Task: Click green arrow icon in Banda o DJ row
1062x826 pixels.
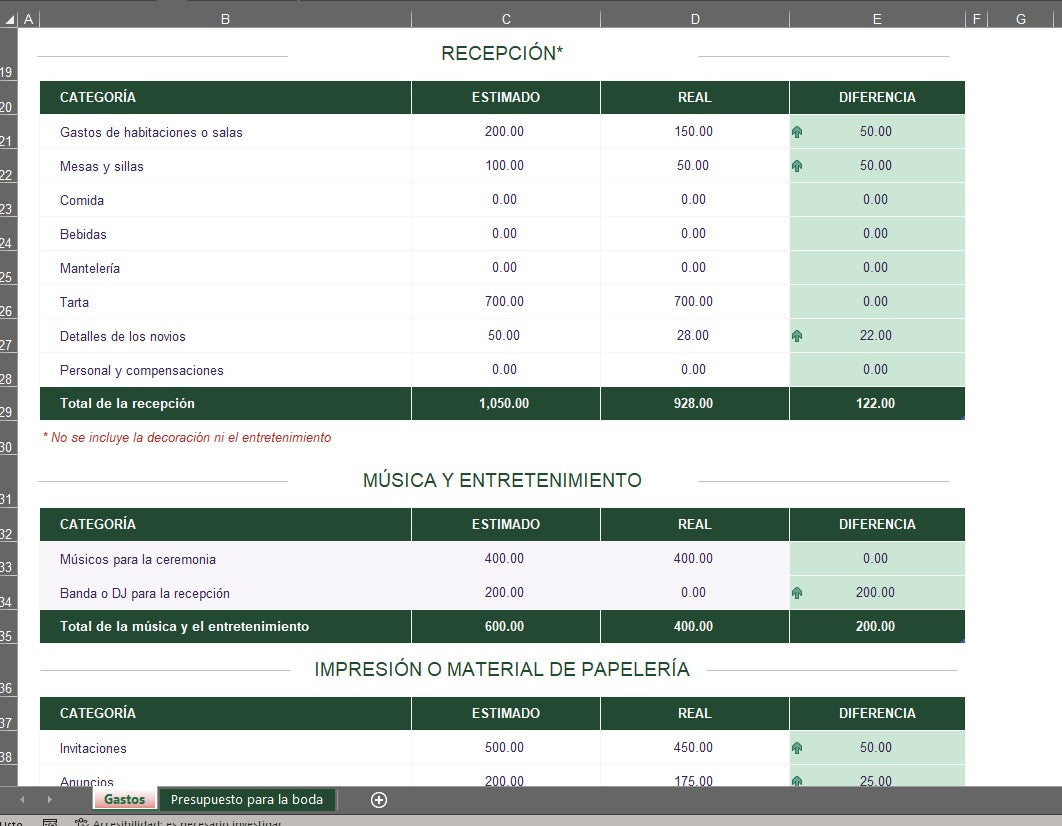Action: pyautogui.click(x=797, y=593)
